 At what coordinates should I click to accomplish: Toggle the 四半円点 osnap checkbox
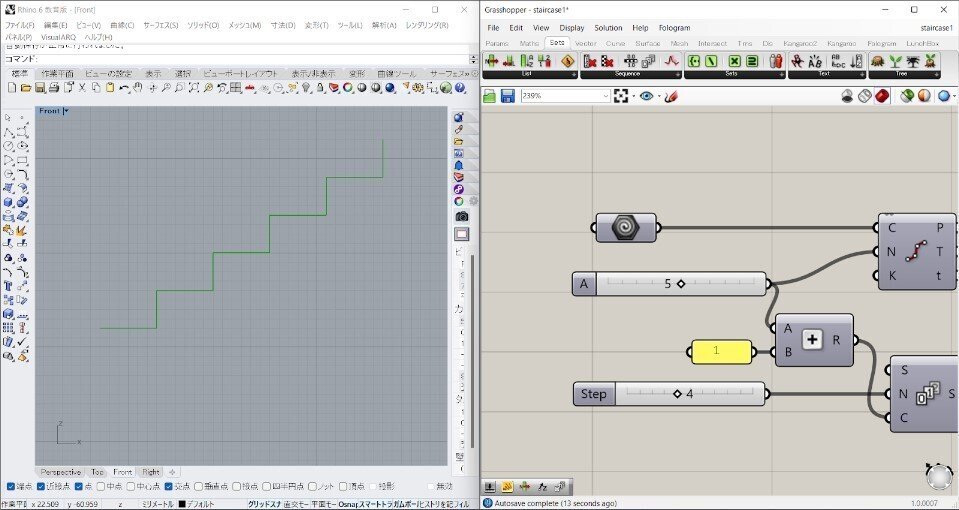267,487
